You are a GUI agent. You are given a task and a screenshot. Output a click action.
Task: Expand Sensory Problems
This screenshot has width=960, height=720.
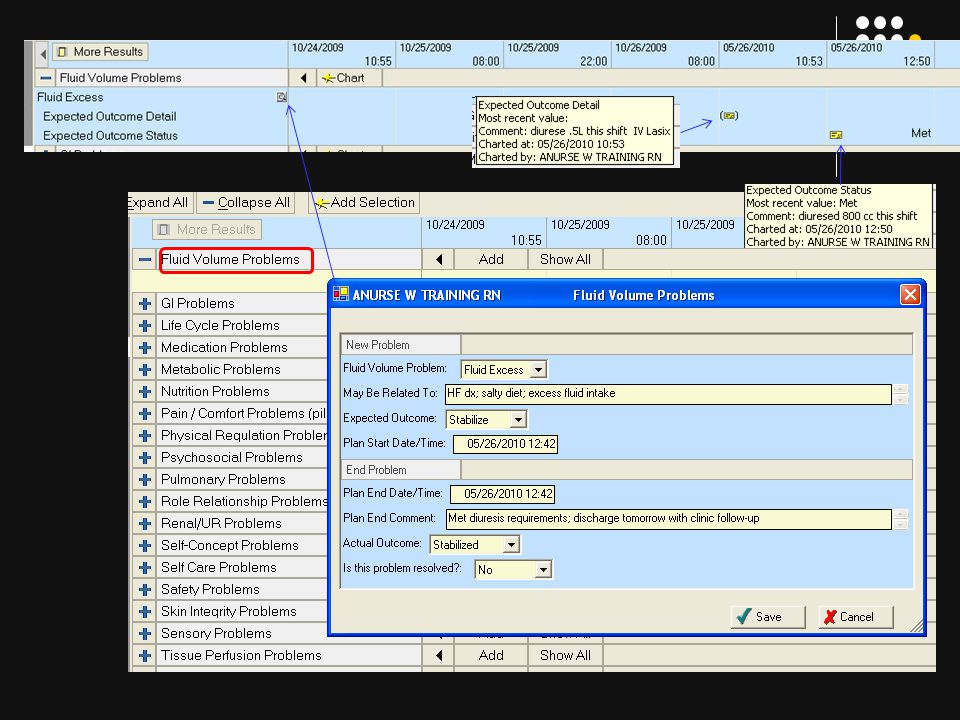pyautogui.click(x=144, y=634)
